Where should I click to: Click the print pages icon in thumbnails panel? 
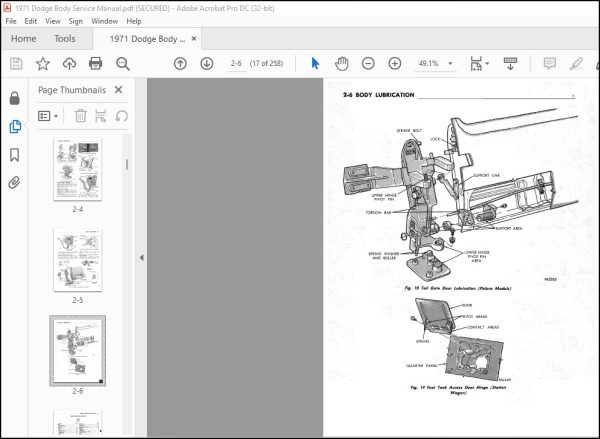click(x=101, y=116)
